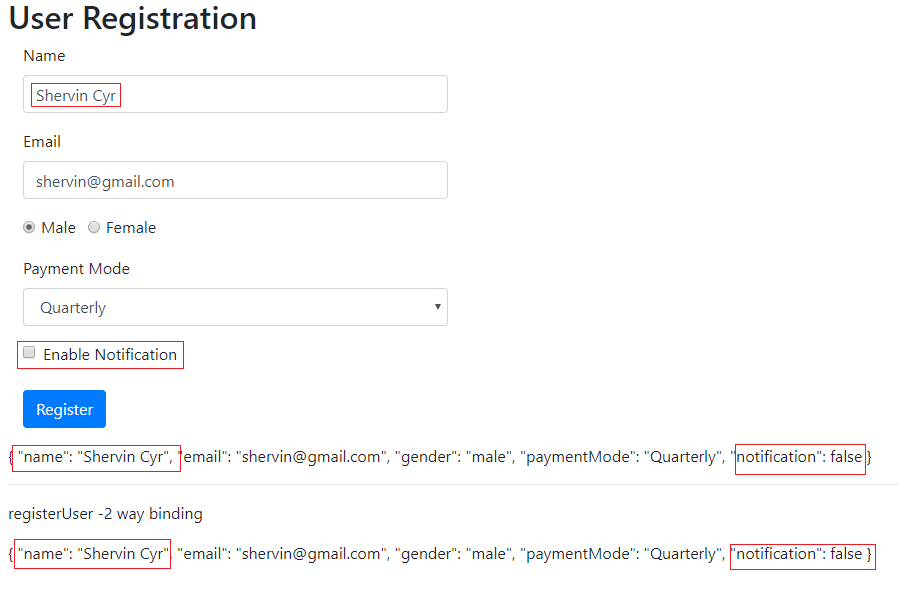The width and height of the screenshot is (898, 592).
Task: Click the paymentMode value in second JSON output
Action: (x=681, y=554)
